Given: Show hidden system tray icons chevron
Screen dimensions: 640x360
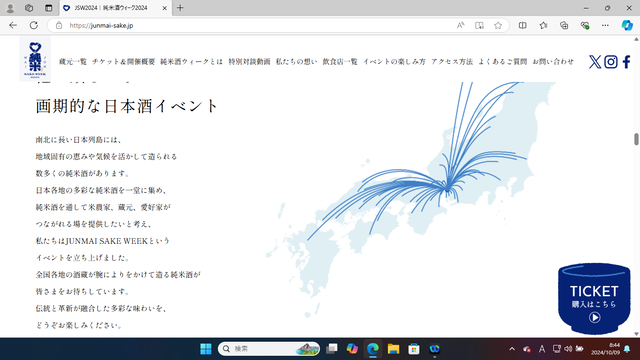Looking at the screenshot, I should point(512,349).
